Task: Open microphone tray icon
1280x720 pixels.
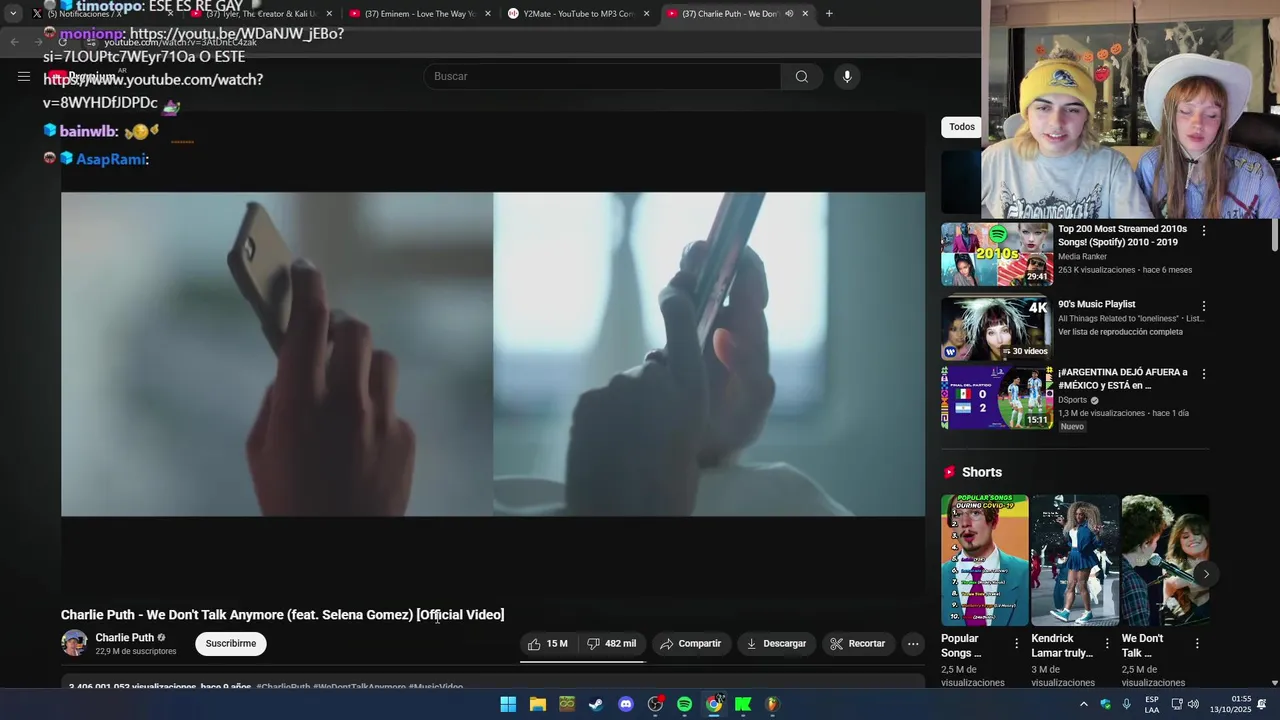Action: pos(1126,704)
